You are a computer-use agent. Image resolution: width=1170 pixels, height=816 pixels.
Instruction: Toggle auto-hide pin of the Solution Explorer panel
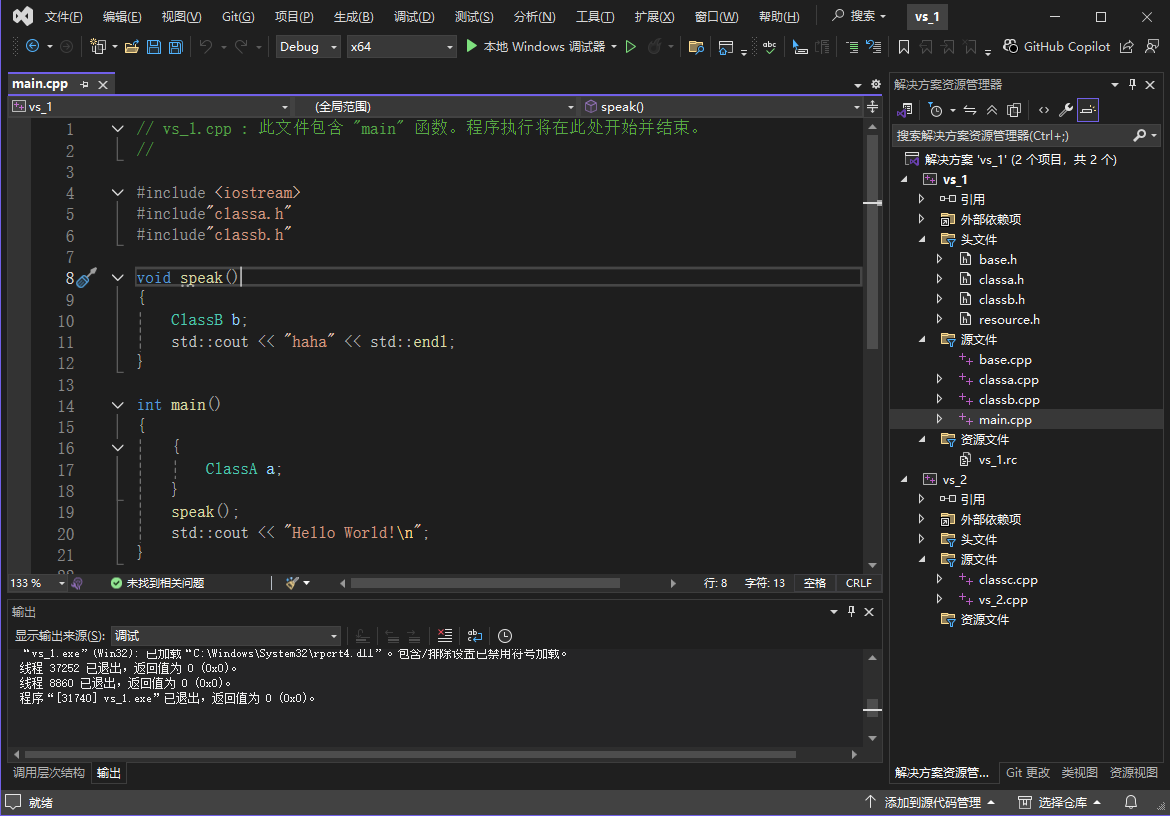tap(1132, 84)
